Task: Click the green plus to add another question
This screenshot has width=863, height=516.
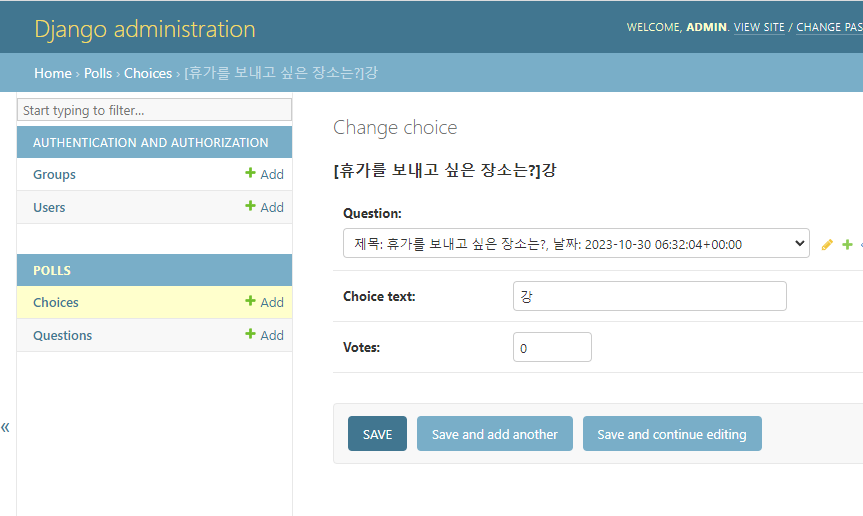Action: tap(847, 244)
